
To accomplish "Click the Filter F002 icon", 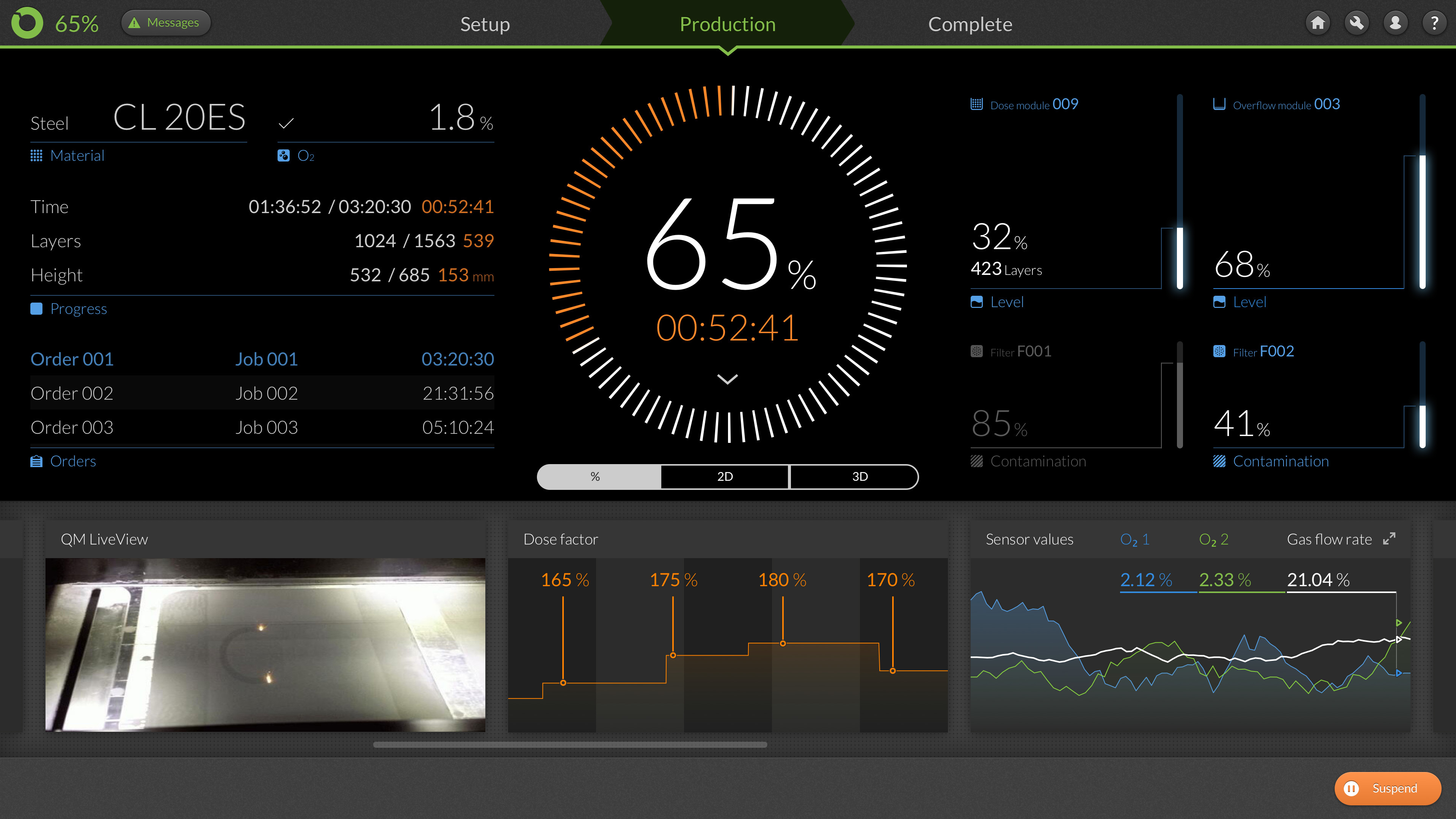I will pos(1219,351).
